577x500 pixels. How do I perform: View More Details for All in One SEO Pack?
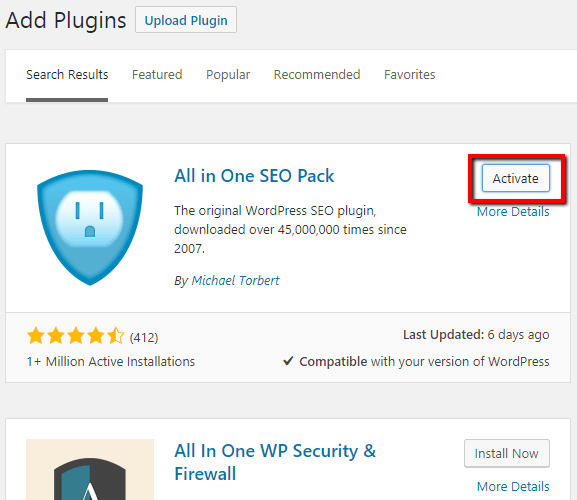[x=513, y=212]
